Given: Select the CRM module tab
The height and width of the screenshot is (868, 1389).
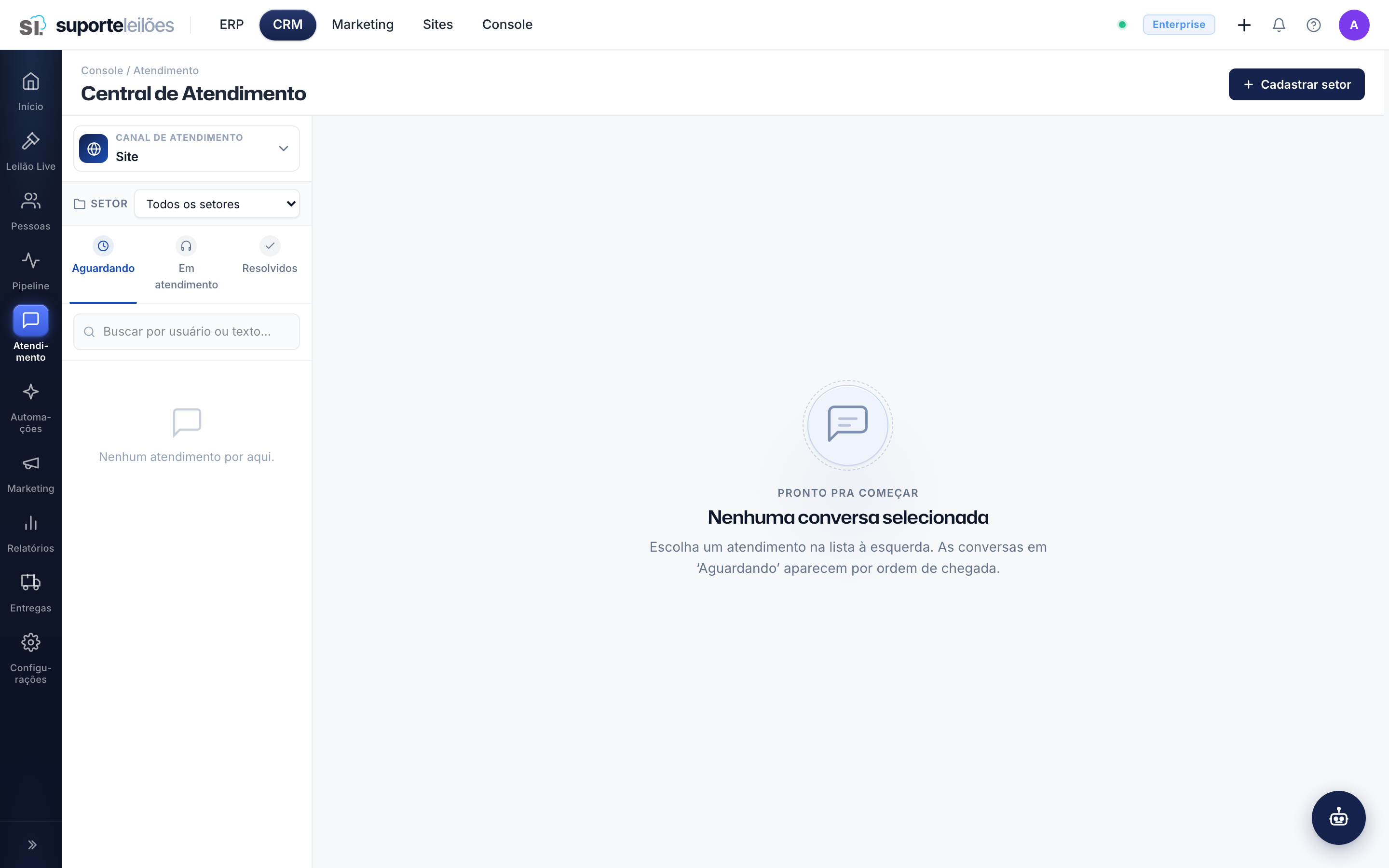Looking at the screenshot, I should click(287, 25).
